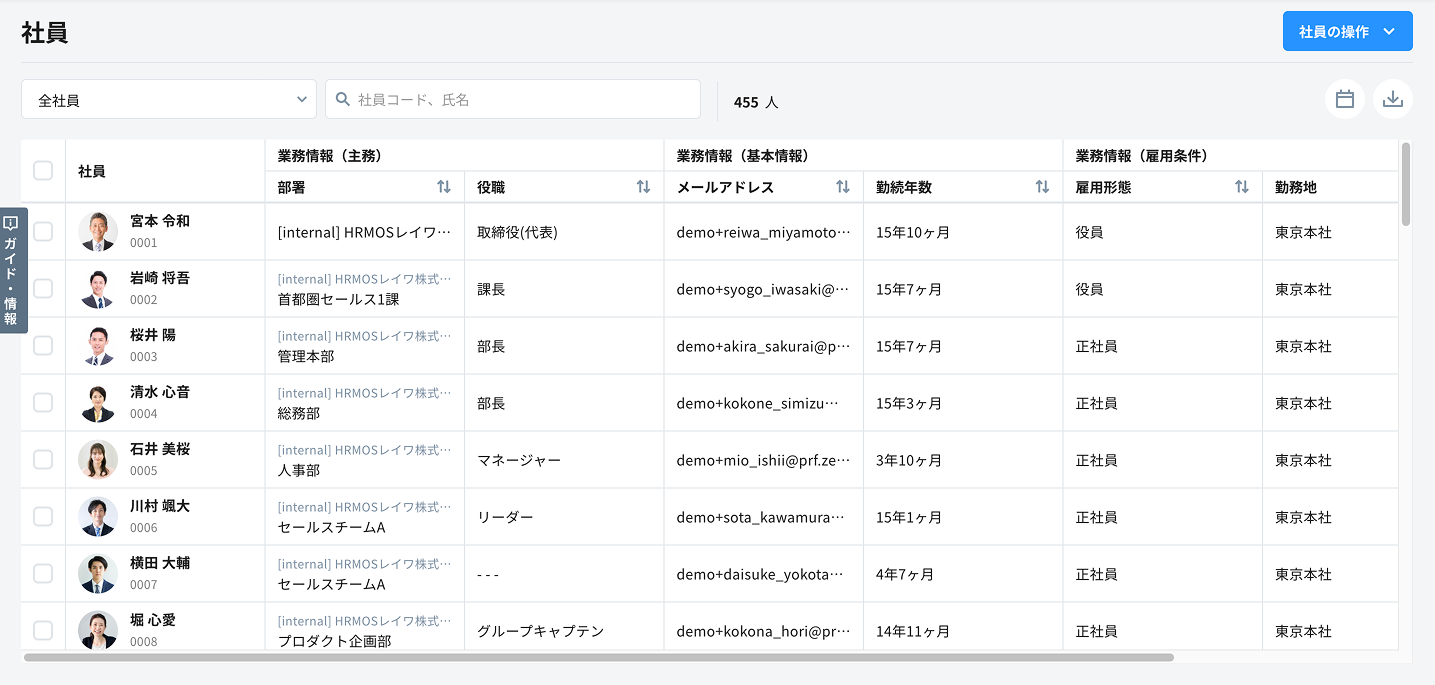Image resolution: width=1435 pixels, height=685 pixels.
Task: Toggle the select-all header checkbox
Action: 43,171
